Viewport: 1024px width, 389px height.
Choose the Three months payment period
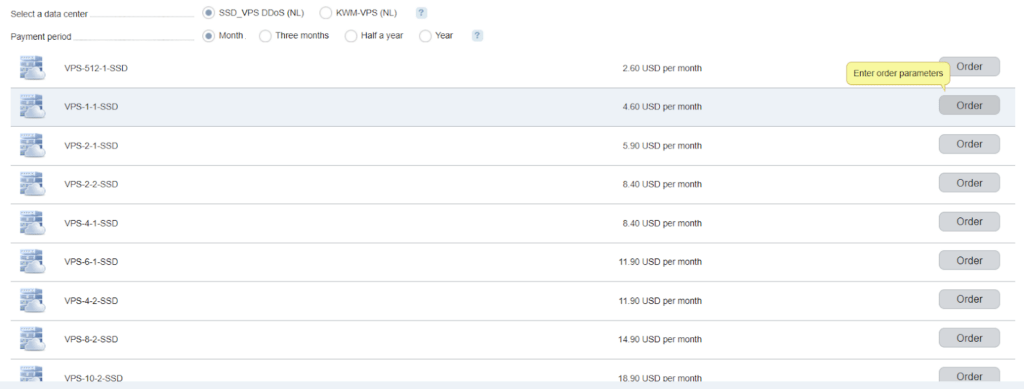(265, 36)
